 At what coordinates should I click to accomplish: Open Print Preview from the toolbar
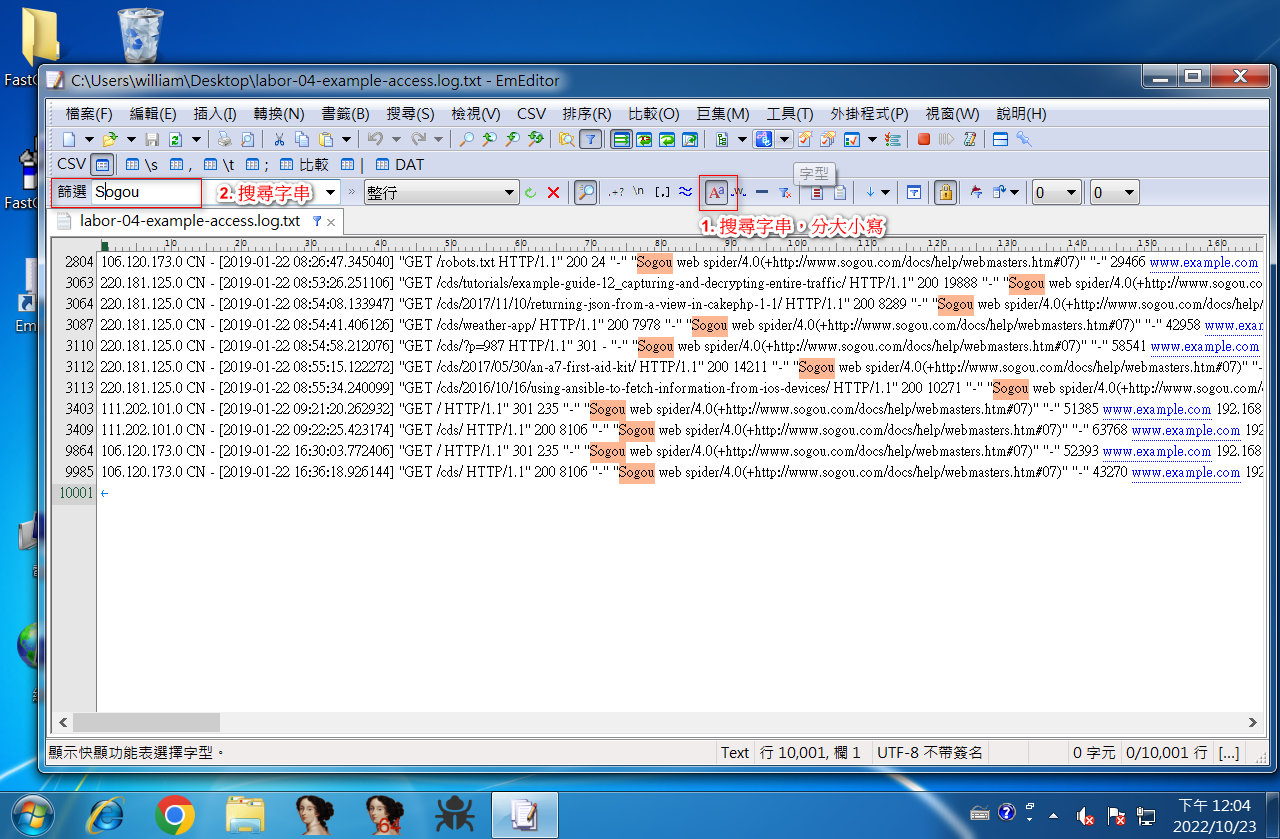(247, 139)
